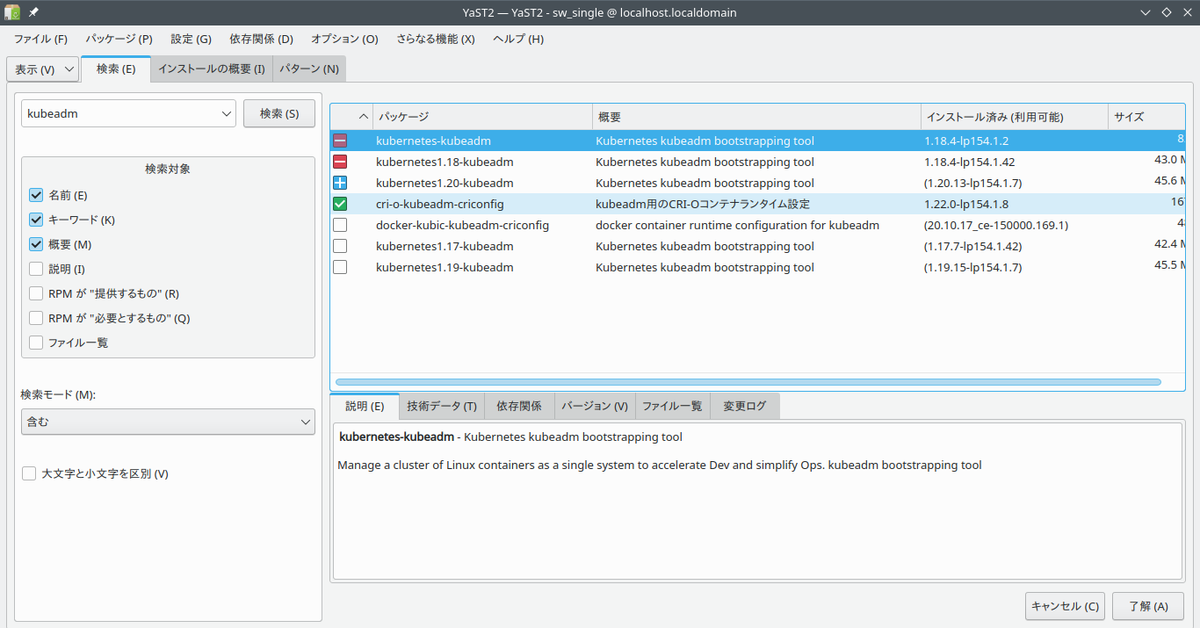Open the ヘルプ (H) menu
This screenshot has height=628, width=1200.
tap(518, 39)
